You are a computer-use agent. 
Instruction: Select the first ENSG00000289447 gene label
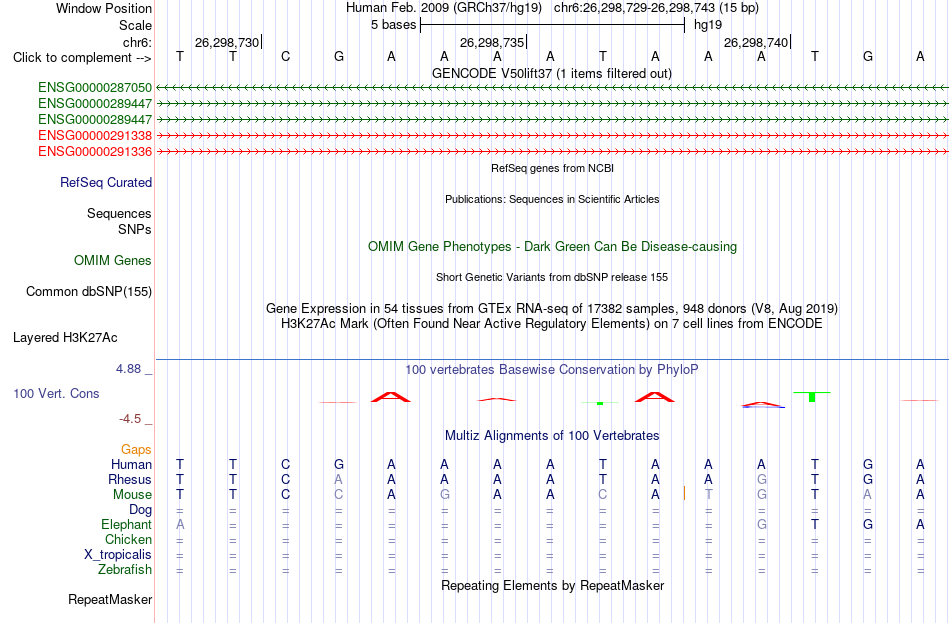click(x=95, y=104)
